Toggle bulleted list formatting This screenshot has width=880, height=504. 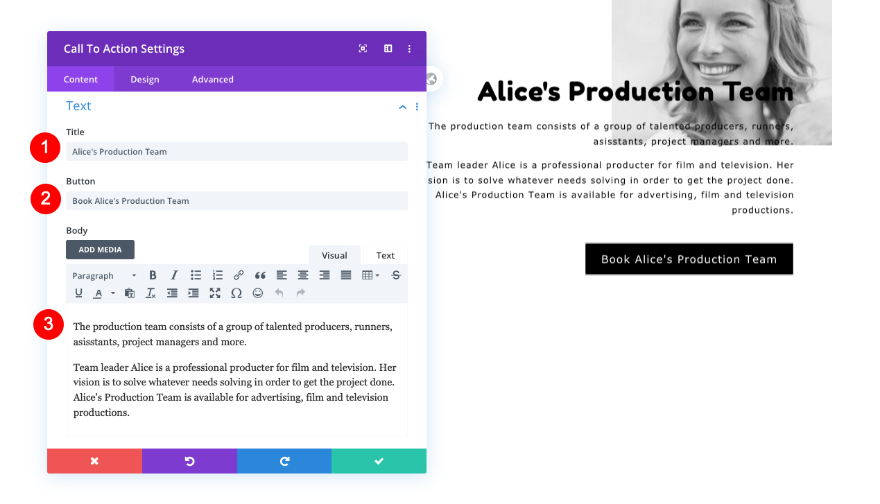(195, 276)
